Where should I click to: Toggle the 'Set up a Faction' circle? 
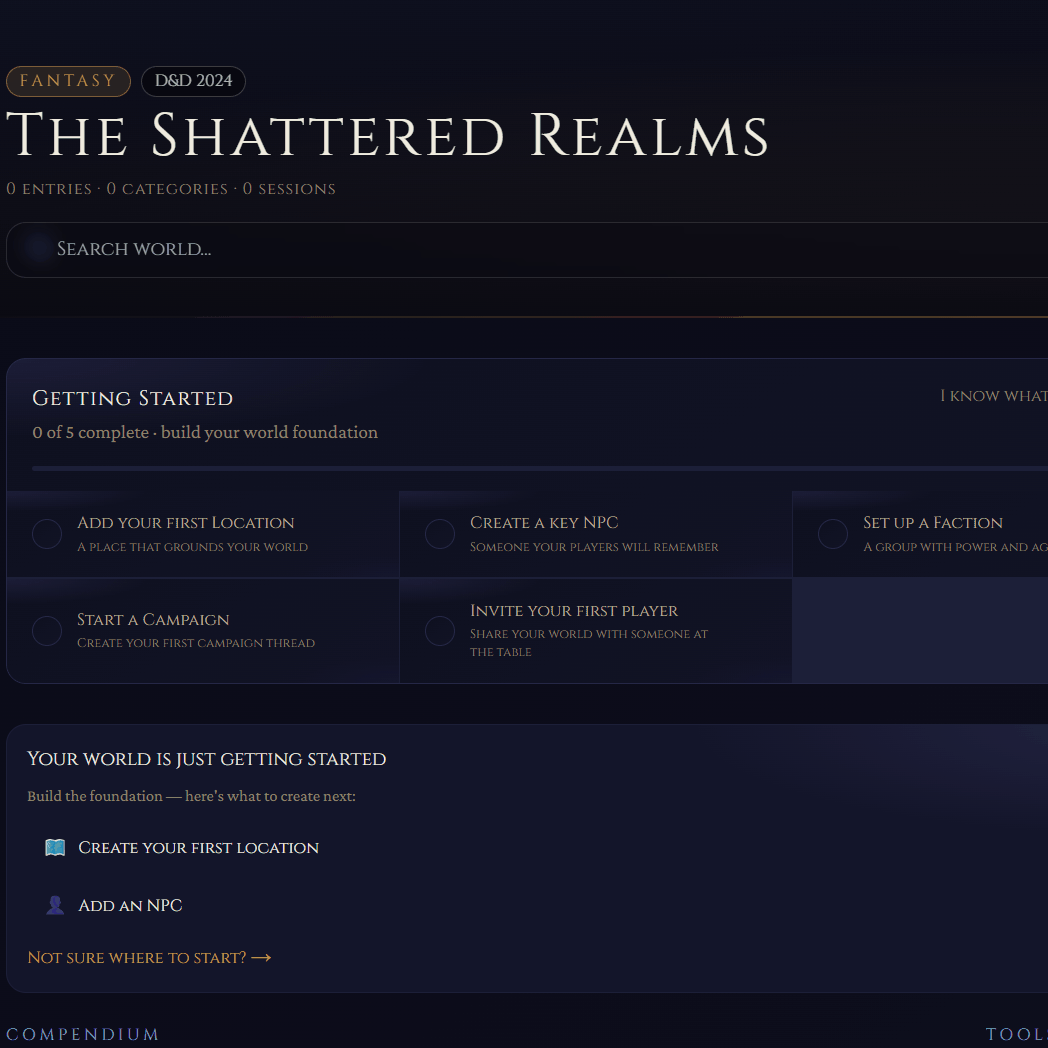832,533
